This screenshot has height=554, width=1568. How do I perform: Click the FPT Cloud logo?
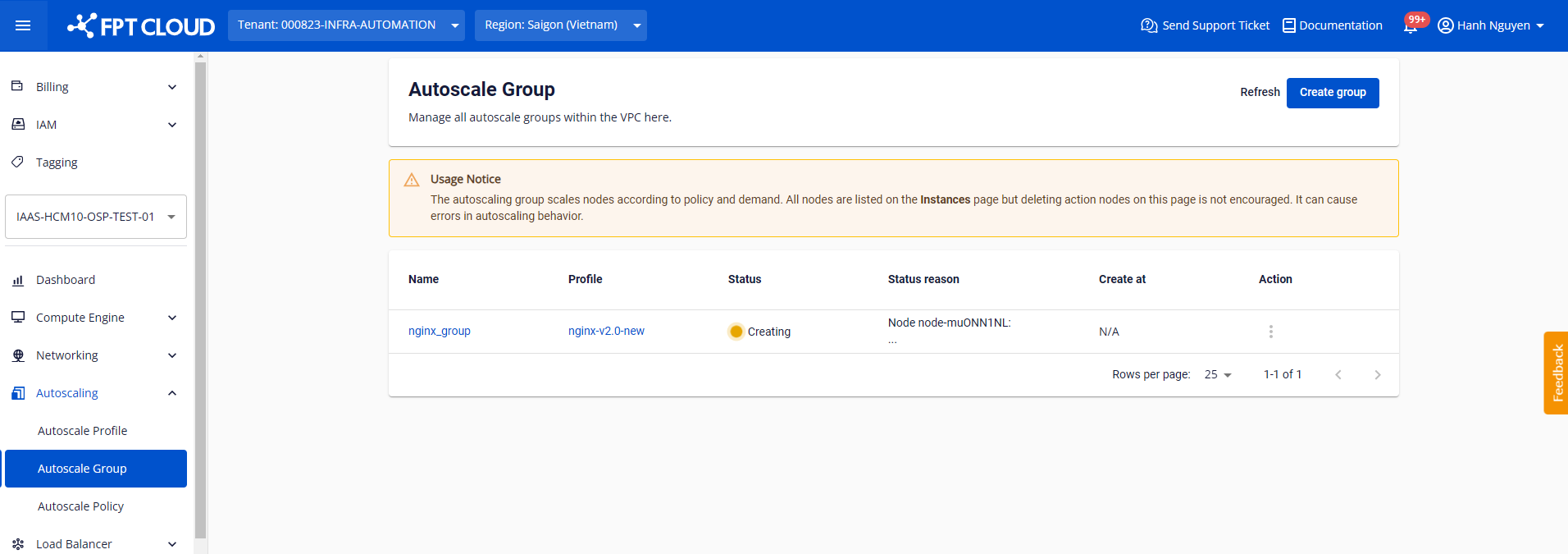[x=141, y=26]
